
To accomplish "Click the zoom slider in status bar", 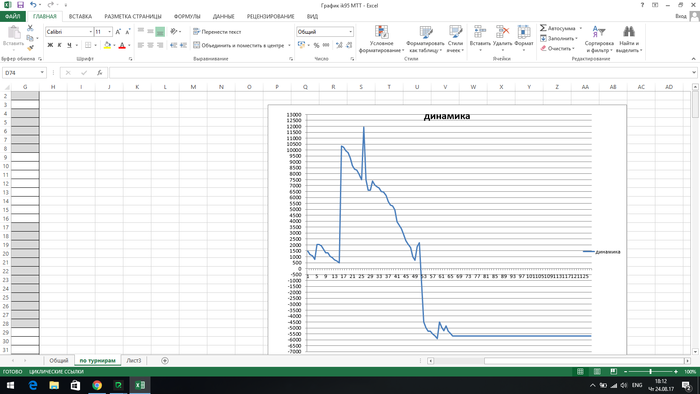I will 650,372.
